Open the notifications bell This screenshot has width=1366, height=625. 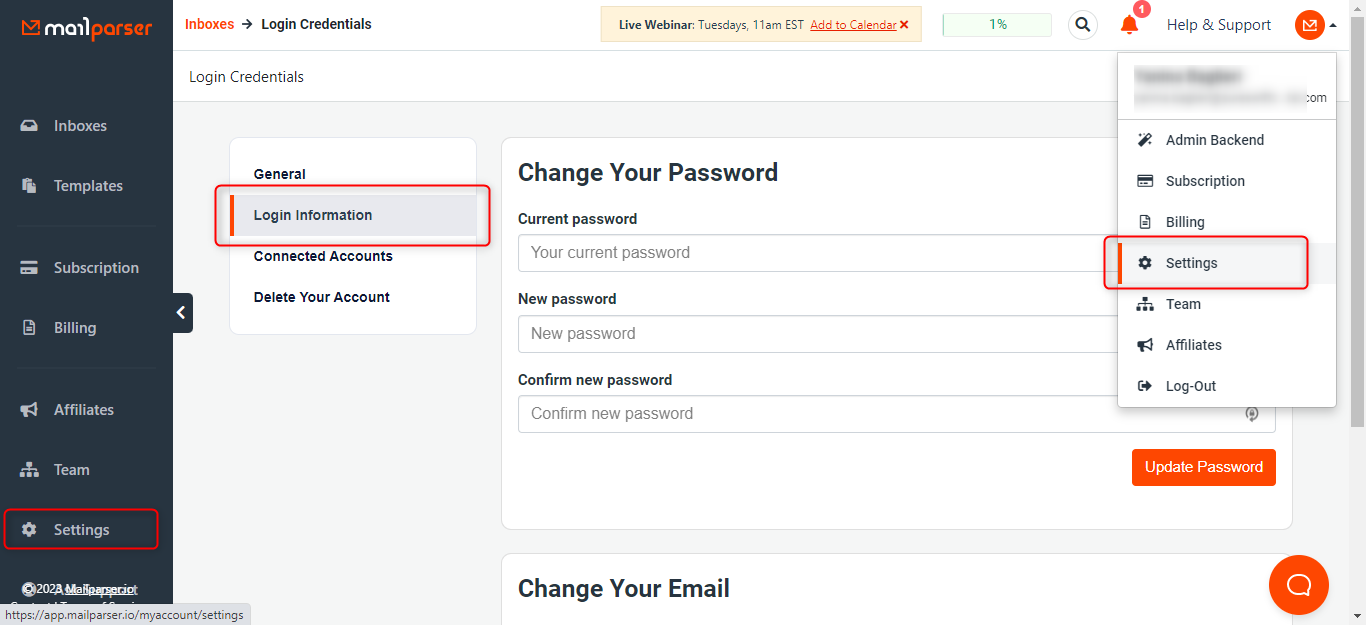1130,25
